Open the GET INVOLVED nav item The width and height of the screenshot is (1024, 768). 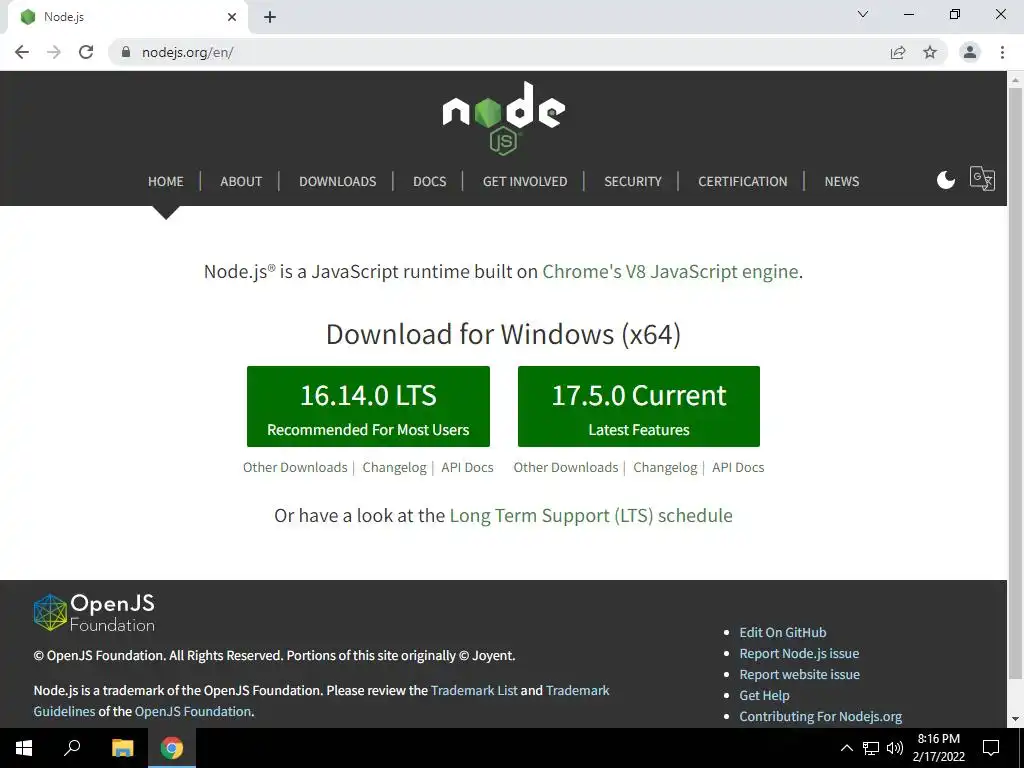point(525,182)
